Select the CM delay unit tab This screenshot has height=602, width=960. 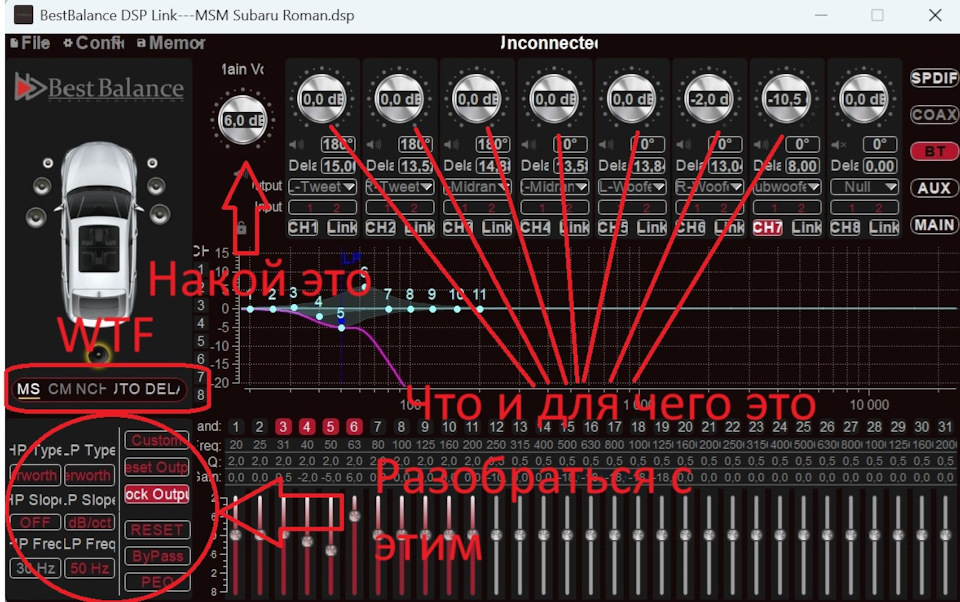point(59,389)
